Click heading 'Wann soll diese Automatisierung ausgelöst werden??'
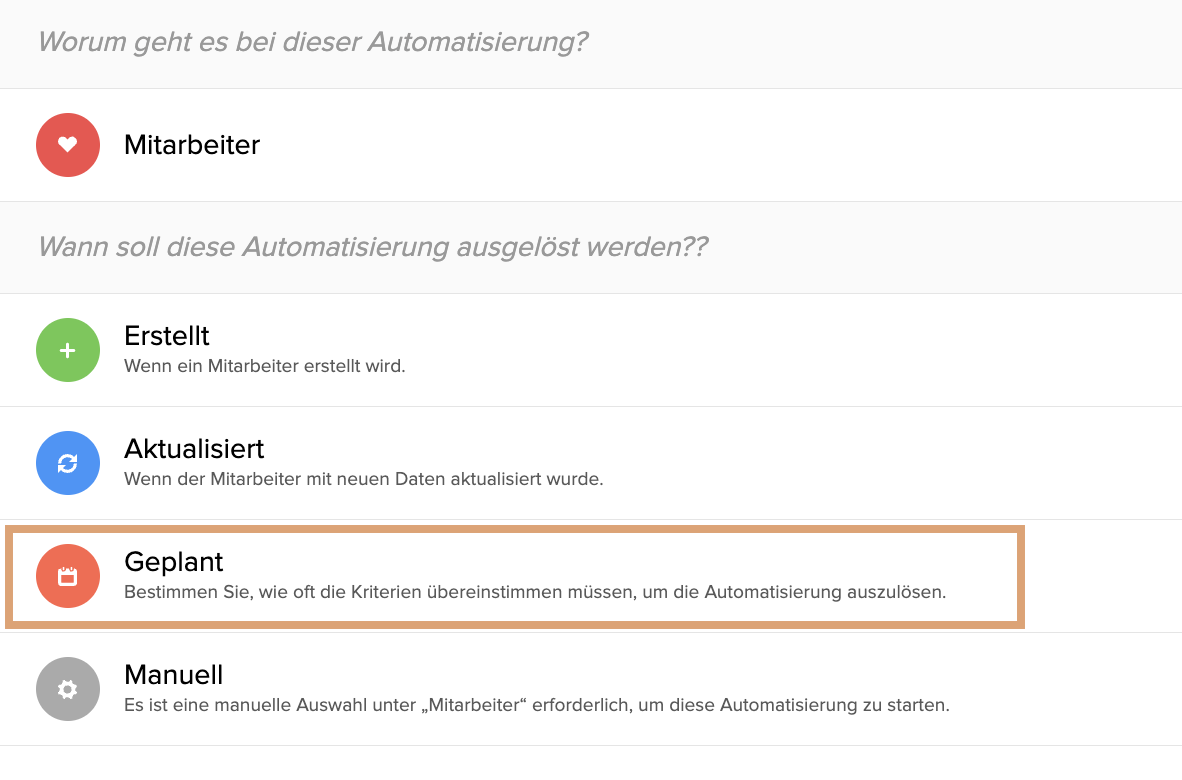The height and width of the screenshot is (780, 1182). point(373,247)
